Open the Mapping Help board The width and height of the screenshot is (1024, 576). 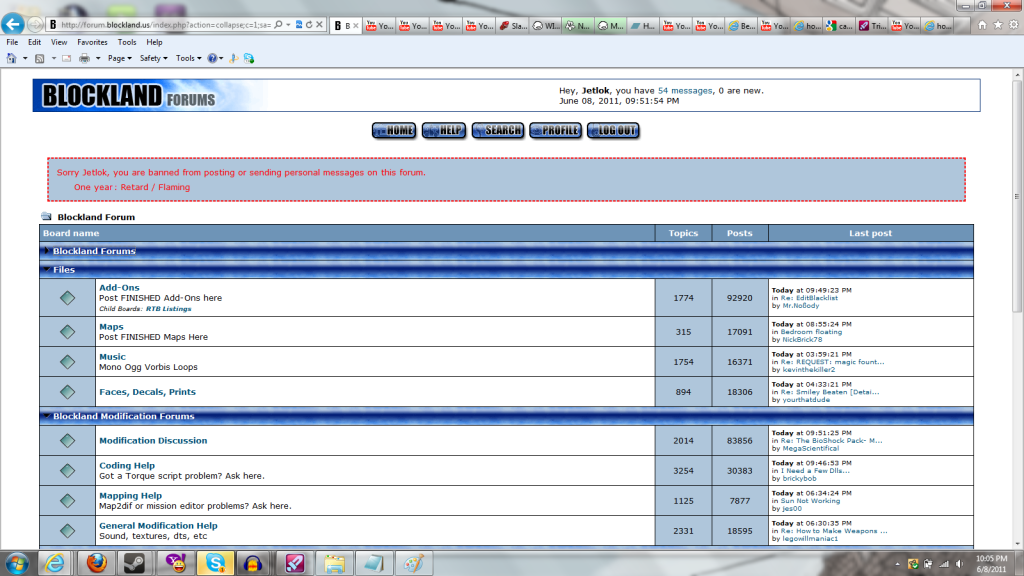point(130,496)
